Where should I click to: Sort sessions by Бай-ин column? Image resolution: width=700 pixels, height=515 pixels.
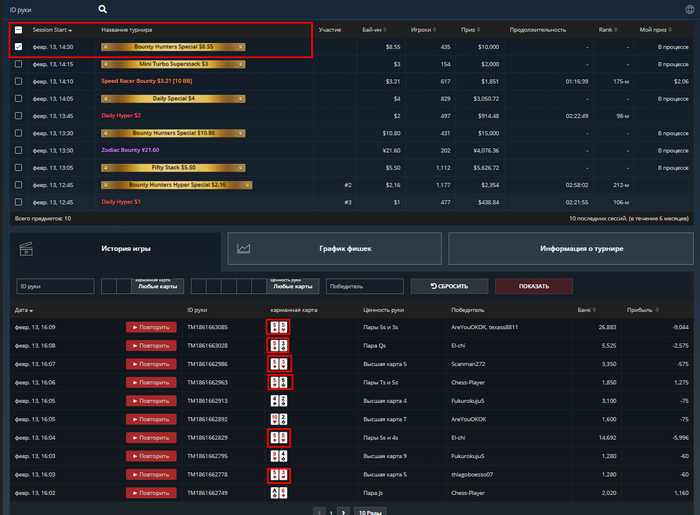point(374,30)
